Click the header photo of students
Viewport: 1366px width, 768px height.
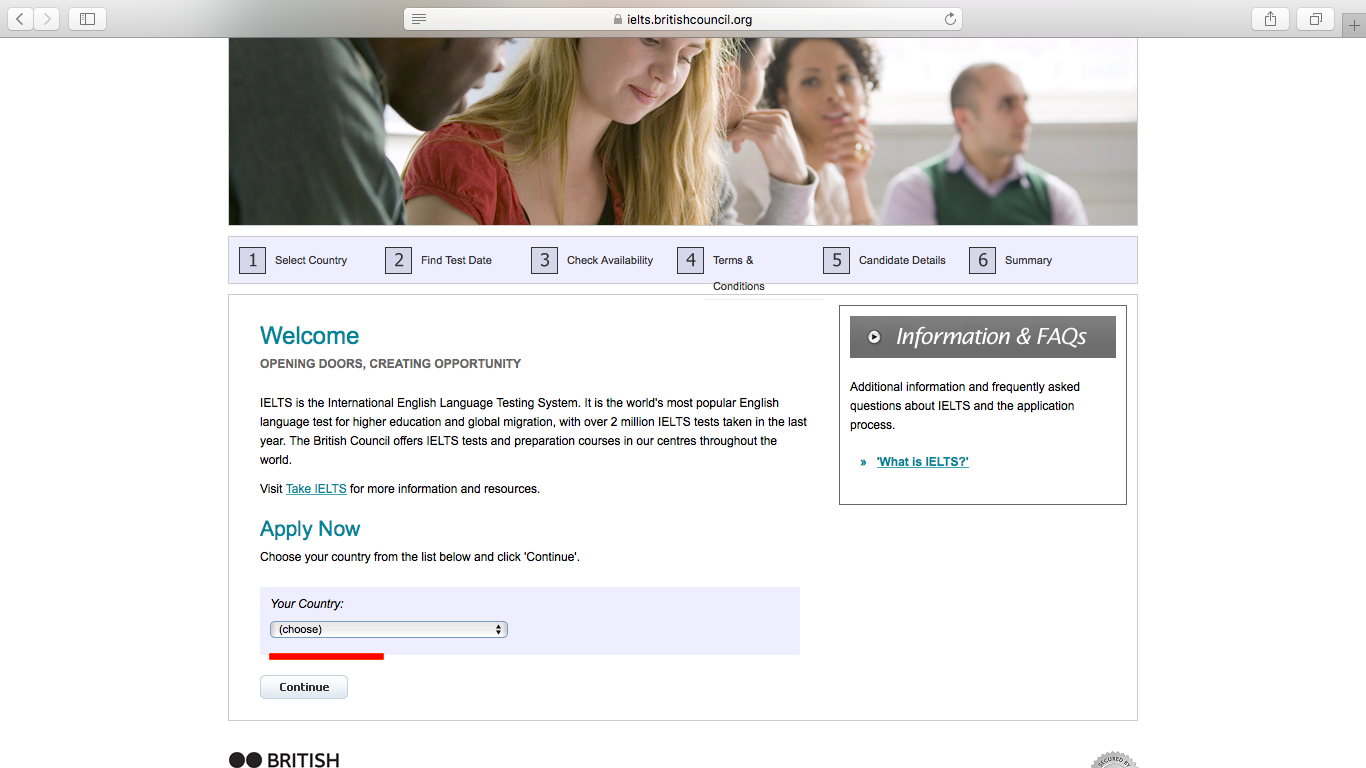683,131
